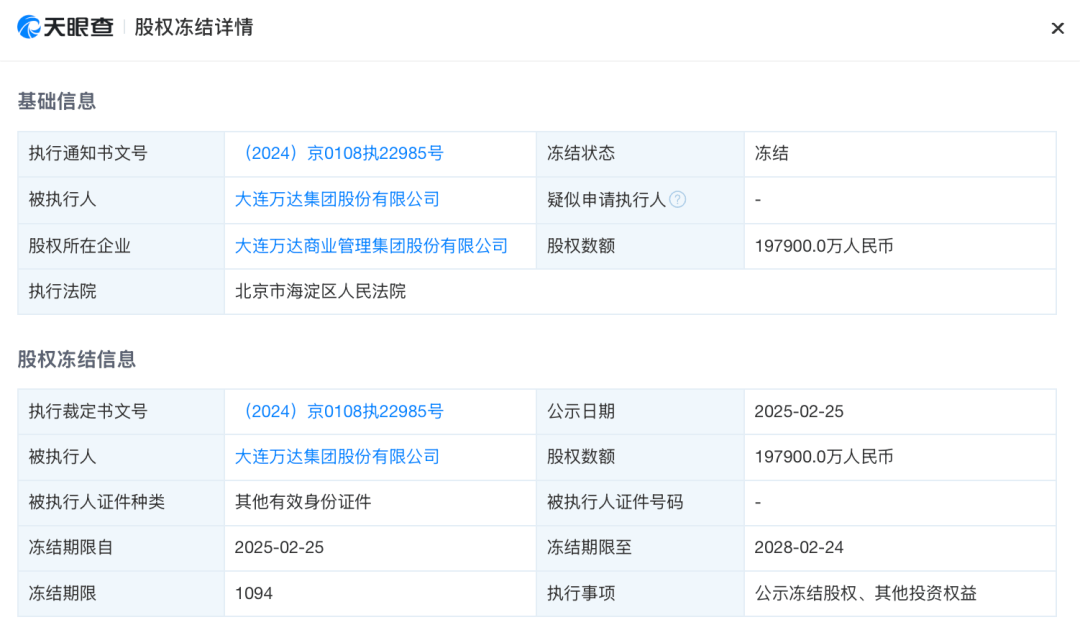Click the 天眼查 brand text
This screenshot has height=630, width=1080.
point(79,28)
